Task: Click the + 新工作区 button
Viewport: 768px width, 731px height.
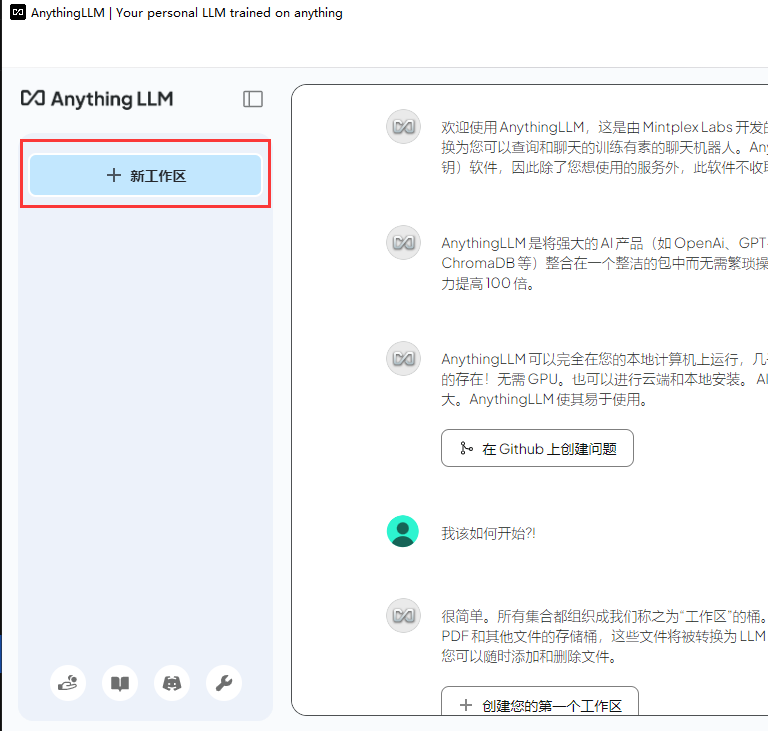Action: coord(145,175)
